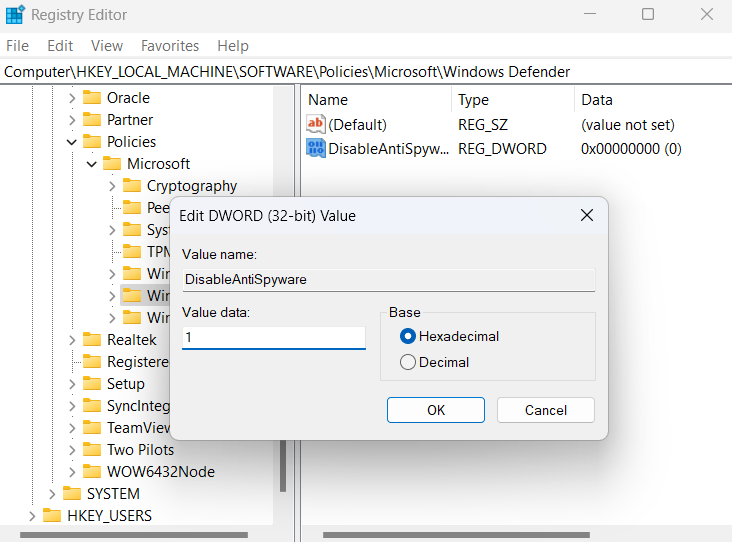Click the Policies folder icon
The image size is (732, 542).
[x=92, y=141]
